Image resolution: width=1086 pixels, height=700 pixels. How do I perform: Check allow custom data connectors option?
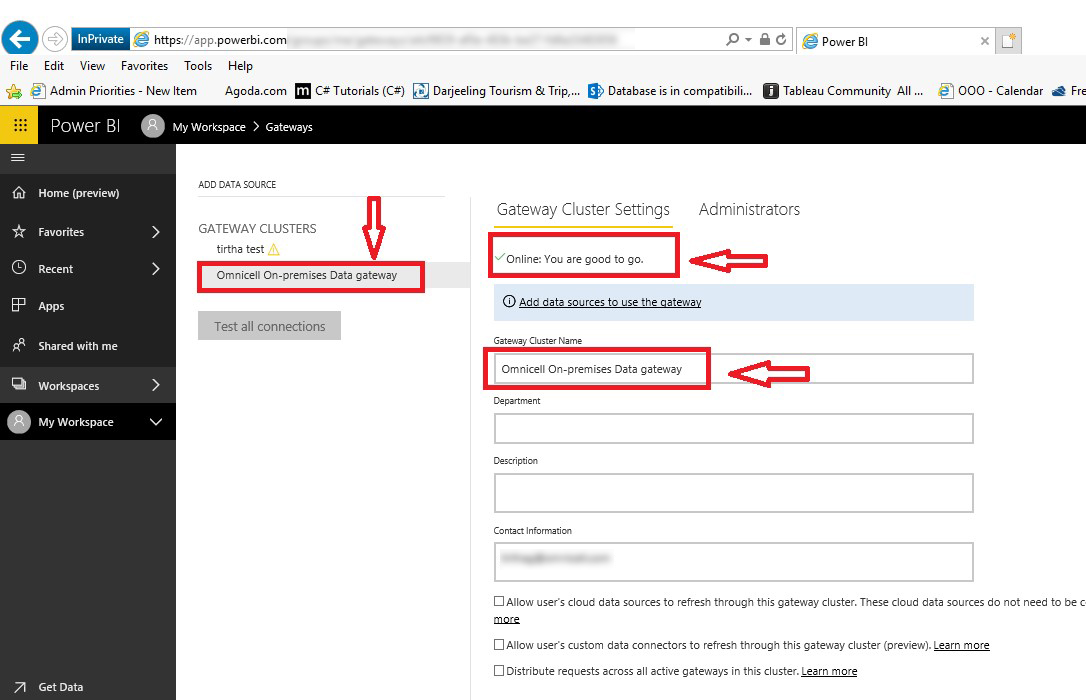click(x=499, y=645)
